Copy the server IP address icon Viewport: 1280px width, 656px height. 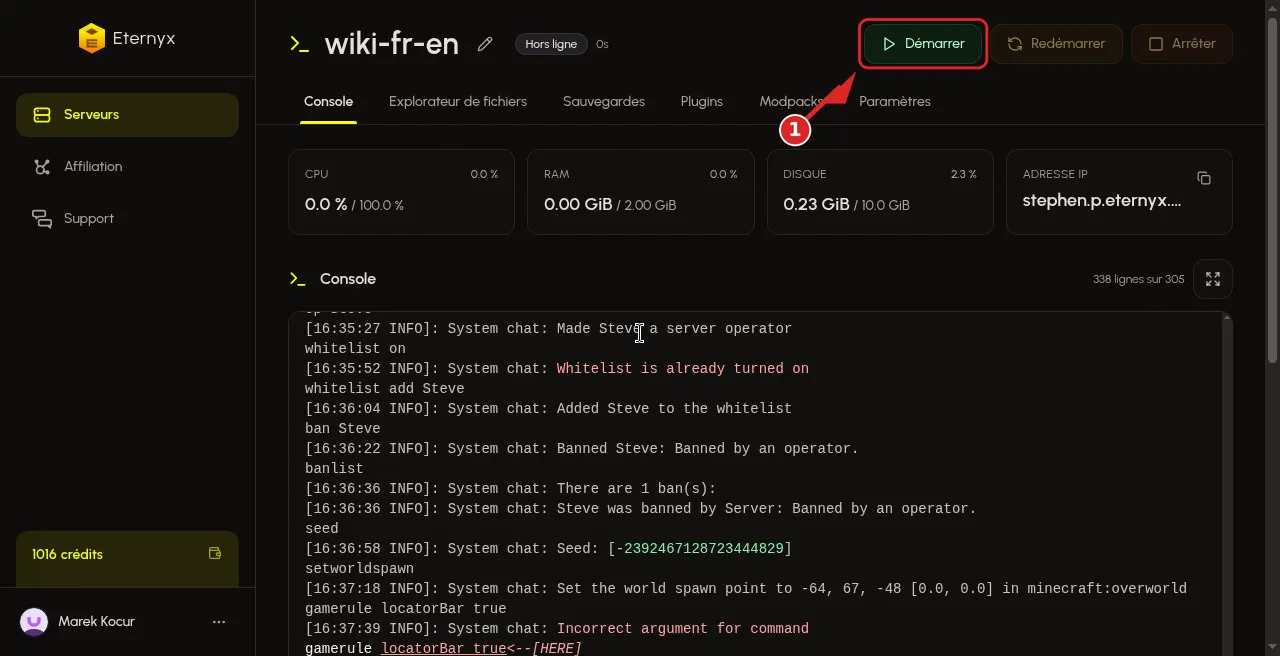click(1204, 178)
